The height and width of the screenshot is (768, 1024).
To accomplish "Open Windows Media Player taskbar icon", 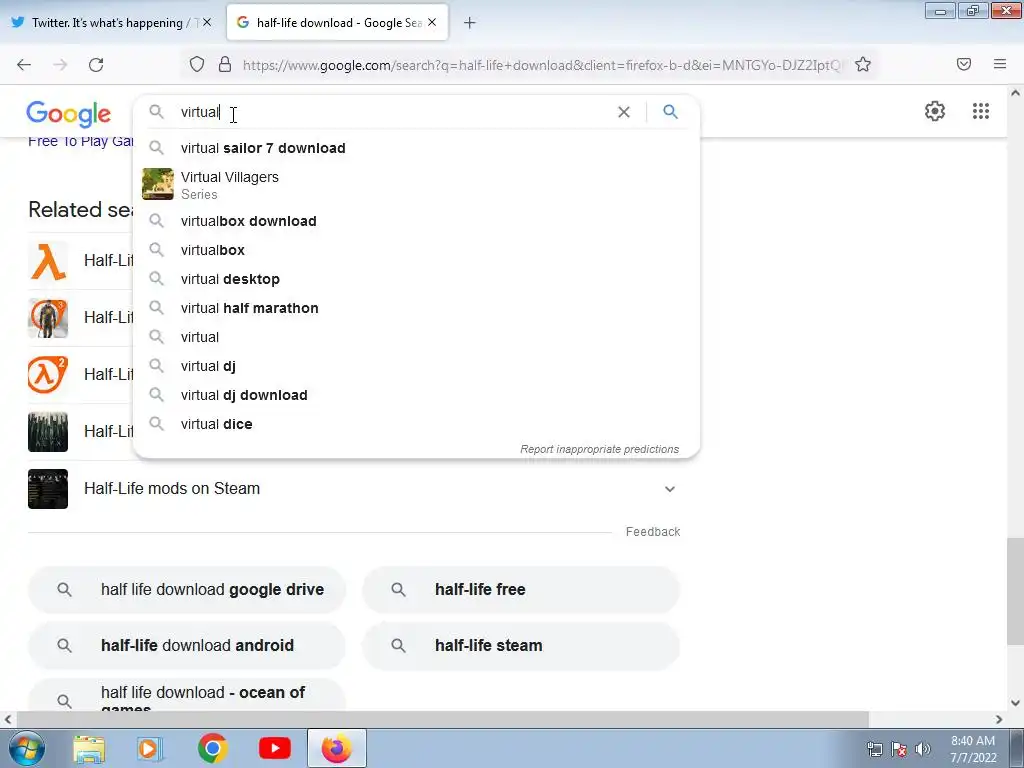I will pos(150,749).
